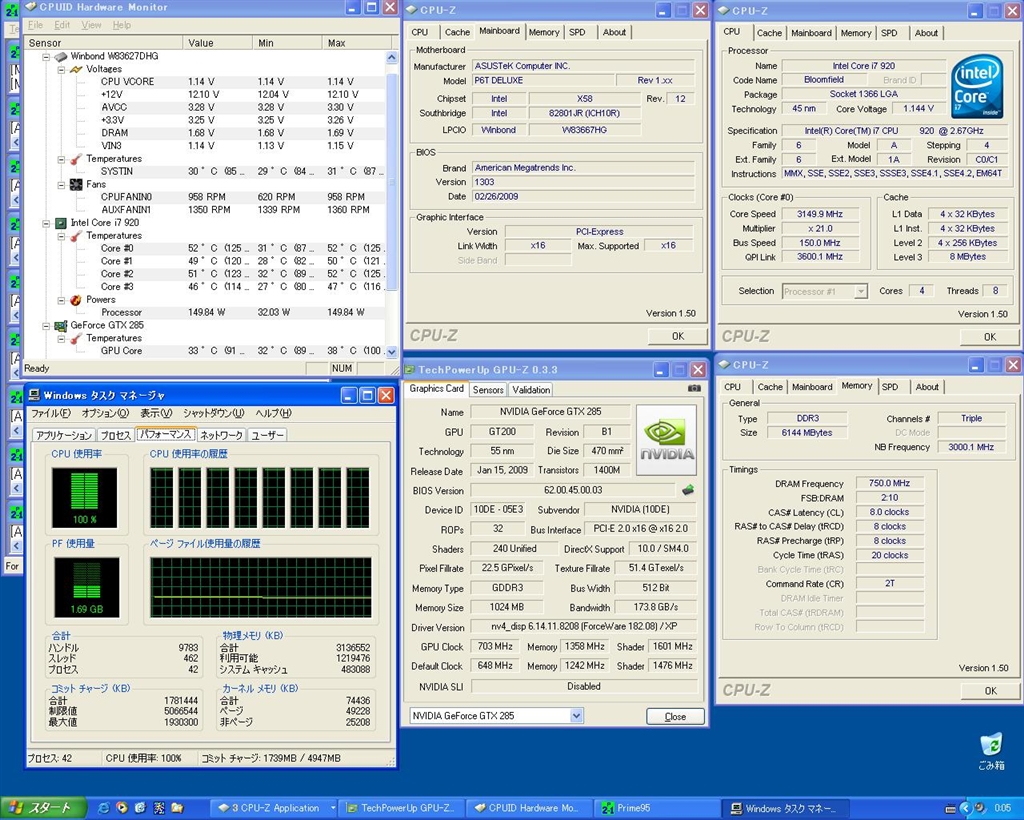Click the NVIDIA logo in GPU-Z
The width and height of the screenshot is (1024, 820).
(666, 440)
